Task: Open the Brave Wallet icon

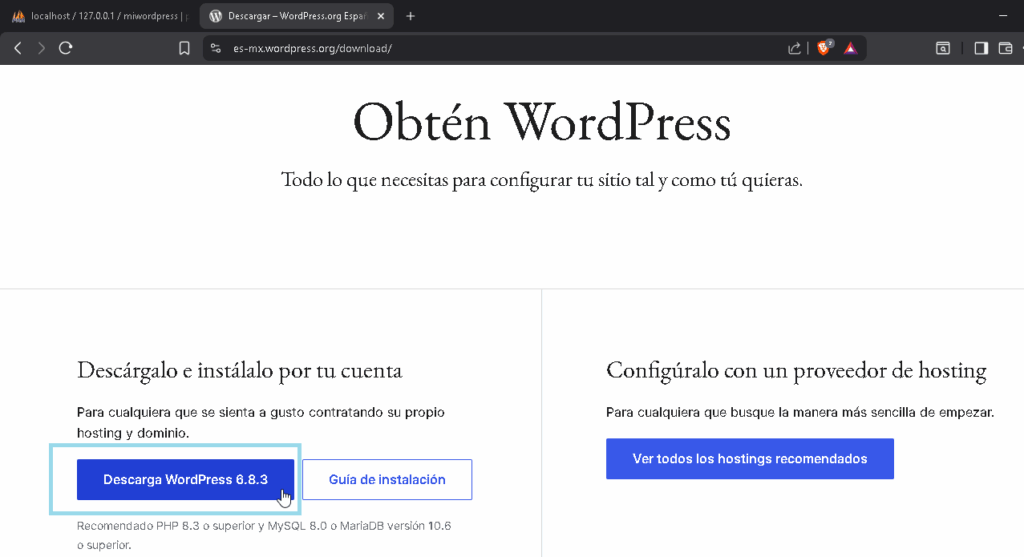Action: pyautogui.click(x=1006, y=48)
